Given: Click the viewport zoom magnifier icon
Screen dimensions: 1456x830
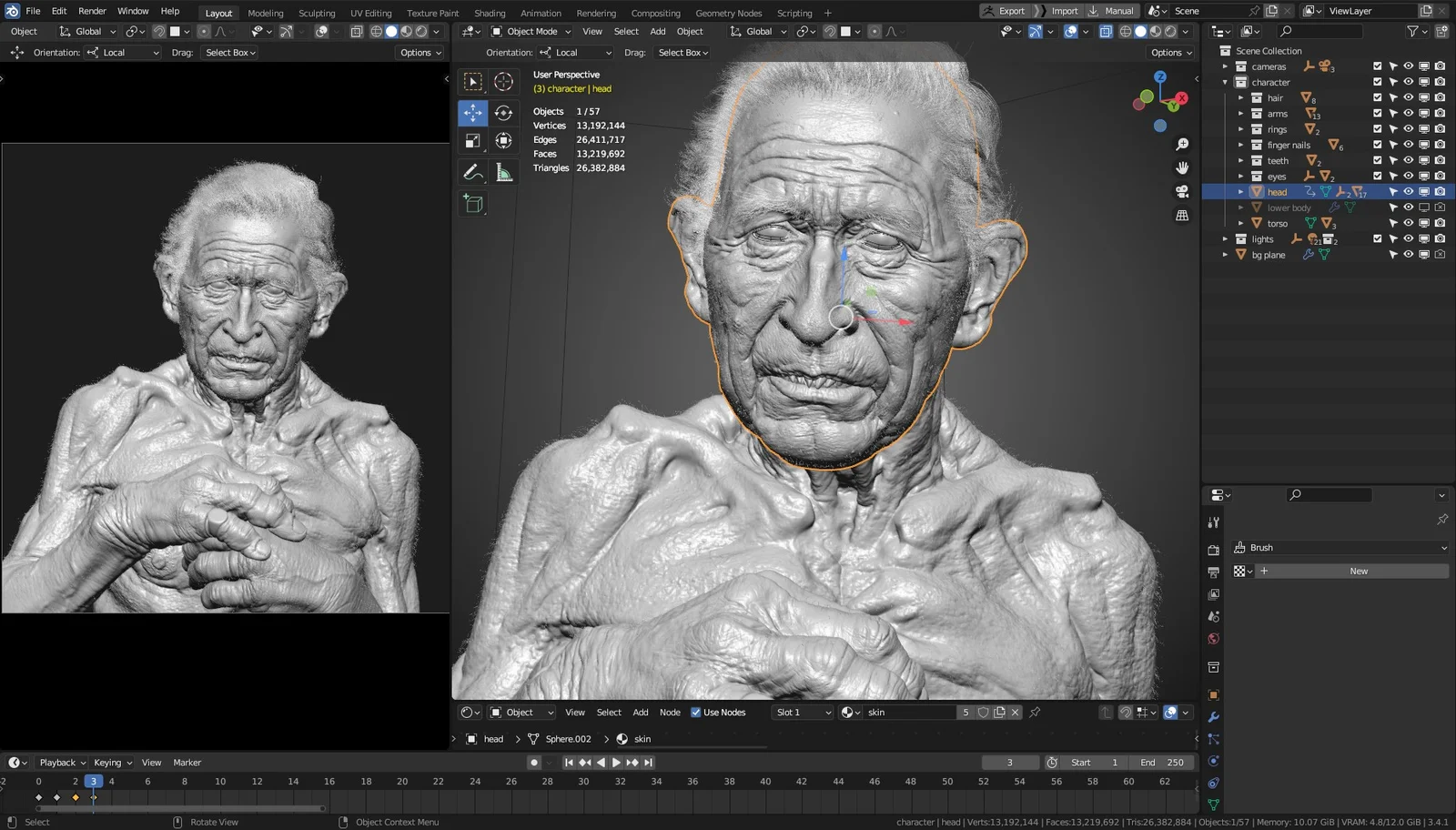Looking at the screenshot, I should click(1182, 145).
